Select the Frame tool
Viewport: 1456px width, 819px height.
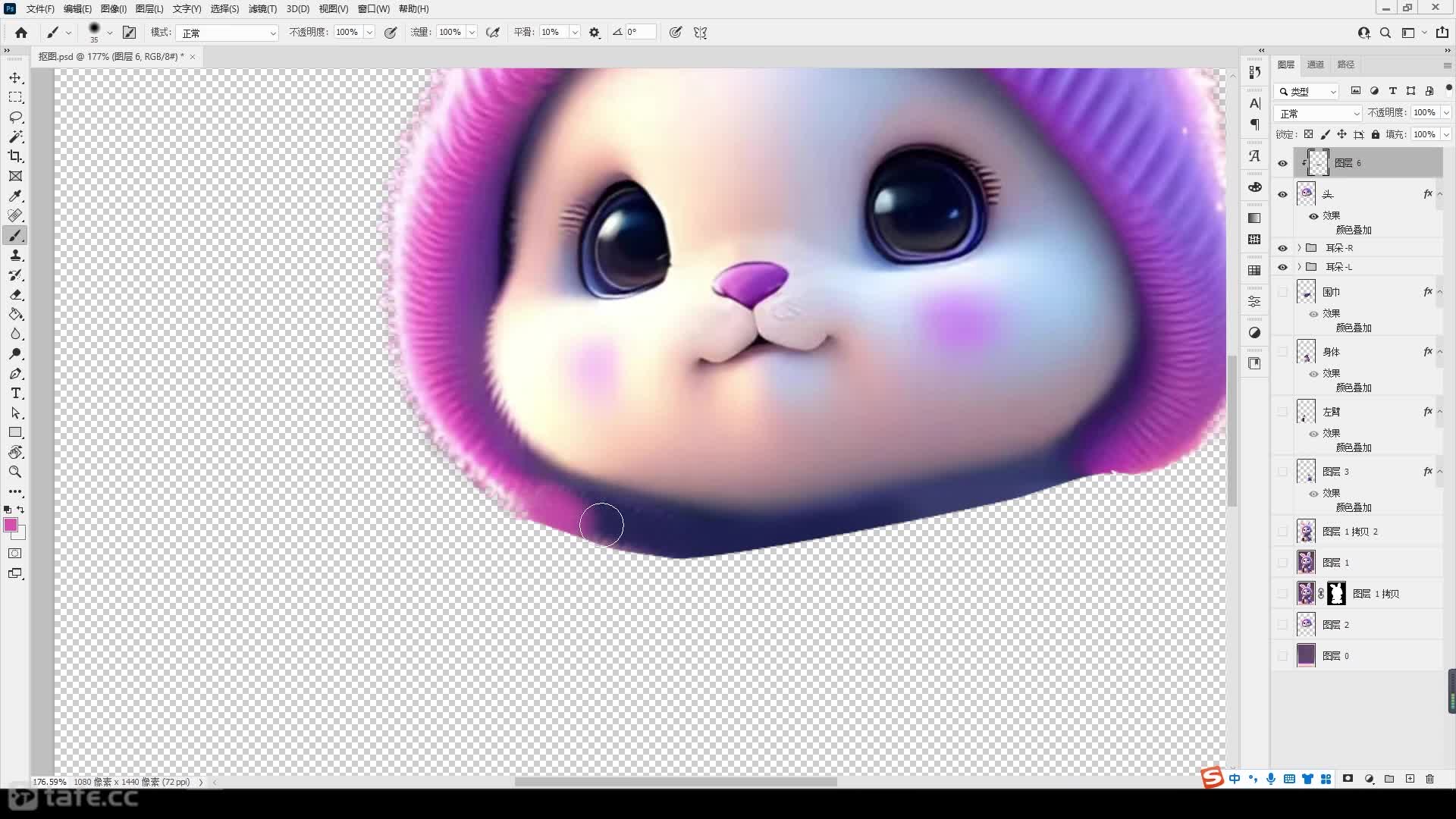(15, 176)
